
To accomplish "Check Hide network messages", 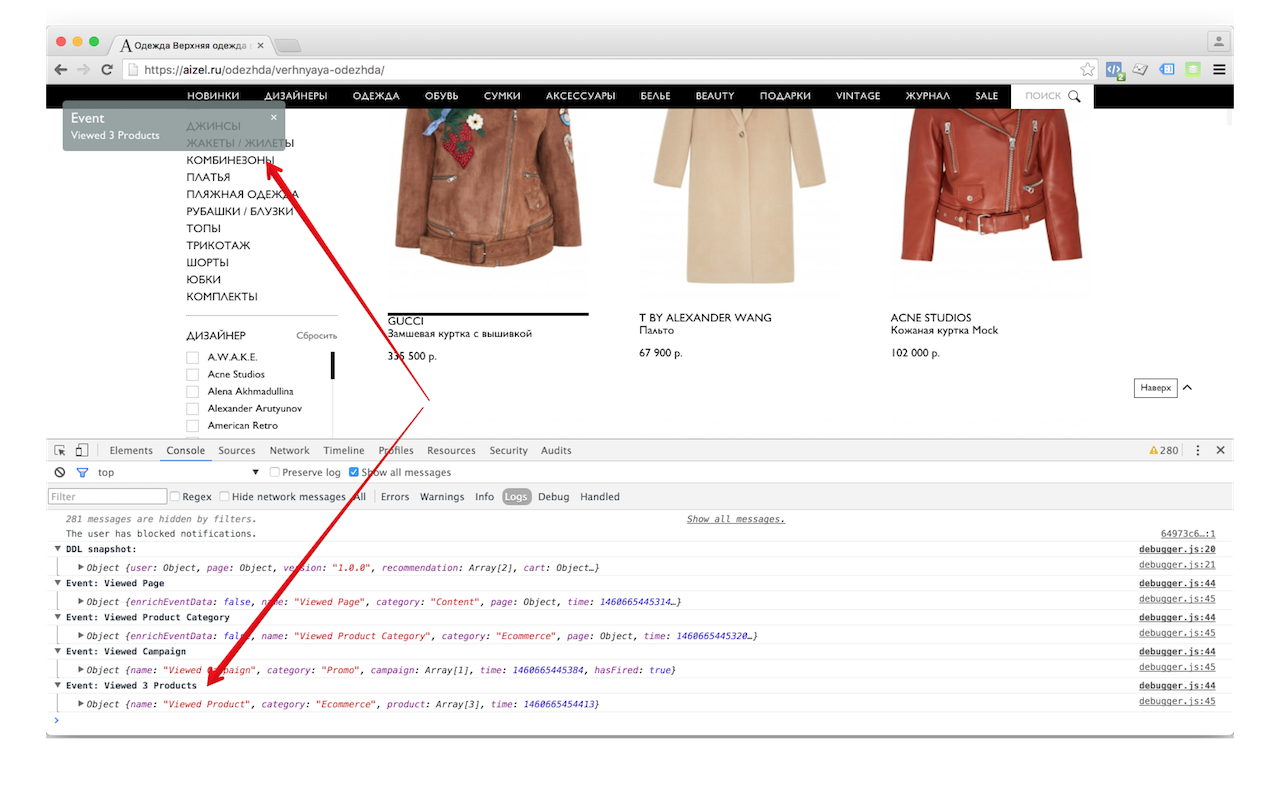I will 224,497.
